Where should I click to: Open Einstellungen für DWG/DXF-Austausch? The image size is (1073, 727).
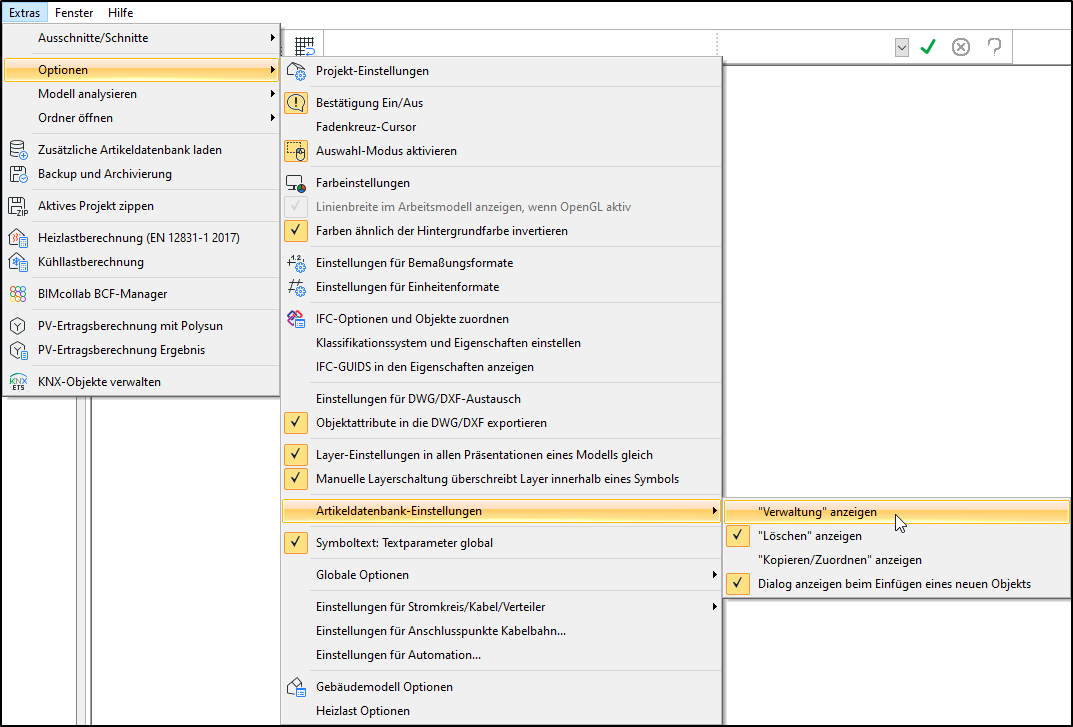502,399
